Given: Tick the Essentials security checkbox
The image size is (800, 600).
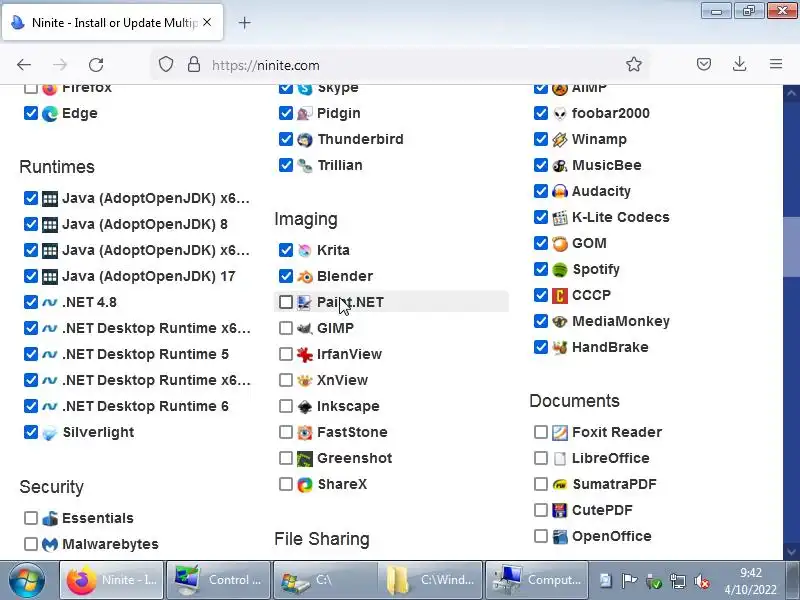Looking at the screenshot, I should (31, 518).
